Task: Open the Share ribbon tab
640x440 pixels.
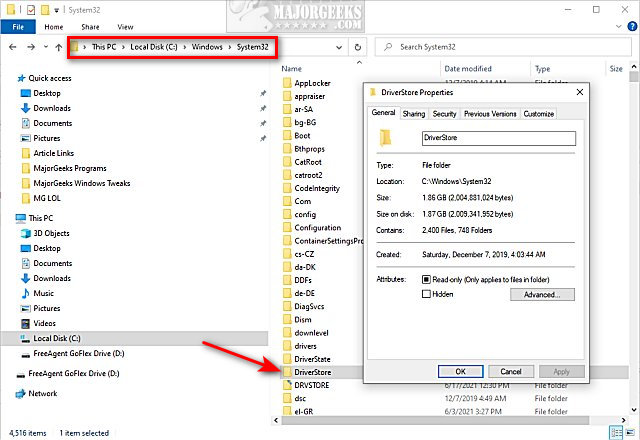Action: (x=90, y=27)
